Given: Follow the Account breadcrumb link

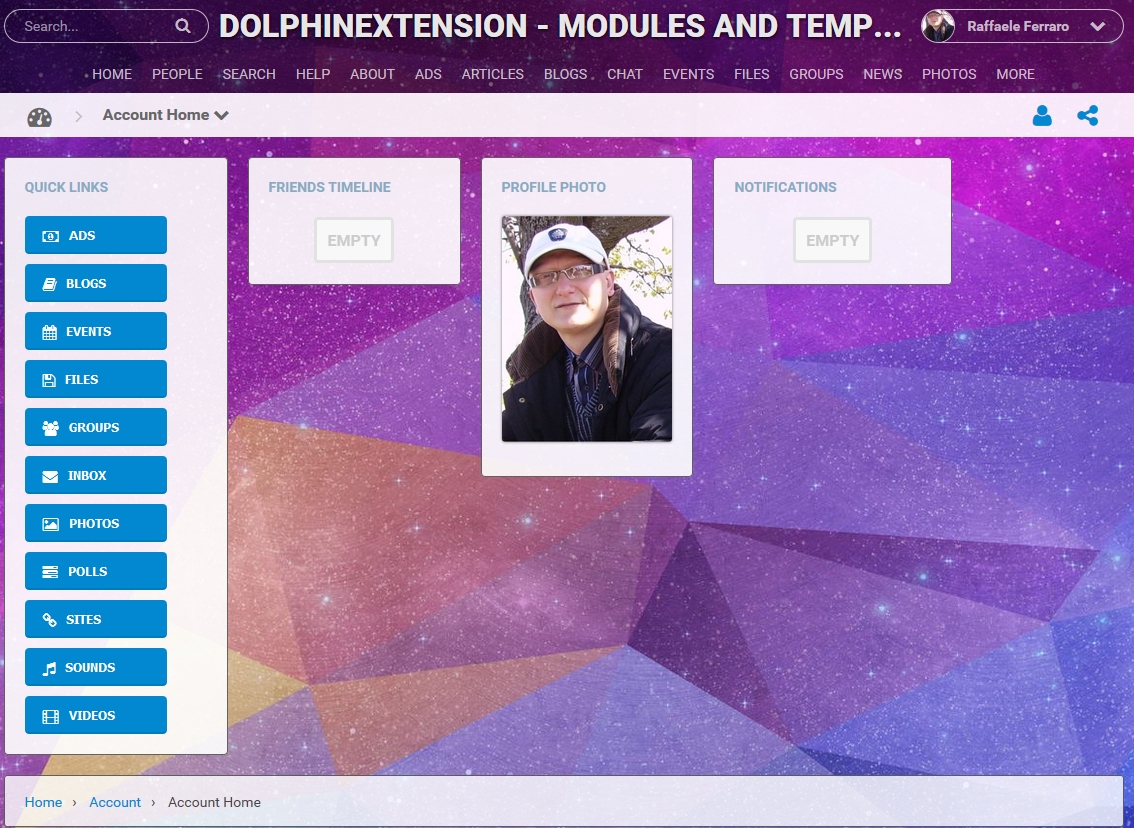Looking at the screenshot, I should (x=115, y=802).
